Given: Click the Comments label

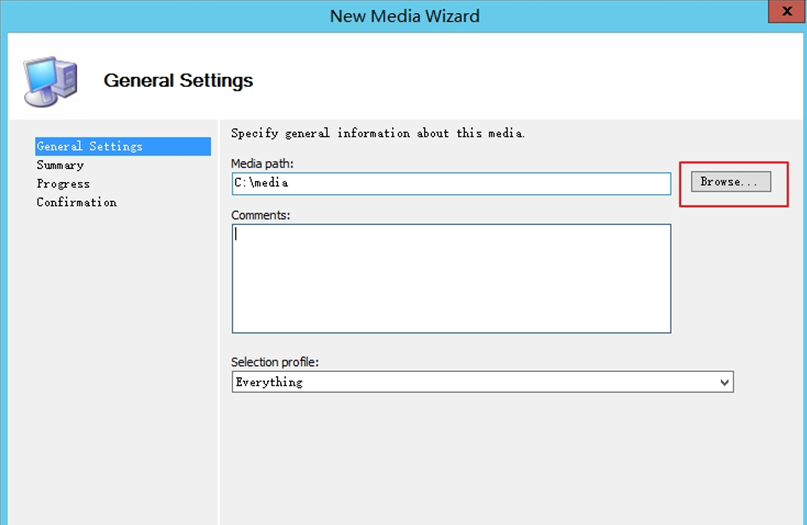Looking at the screenshot, I should coord(260,215).
